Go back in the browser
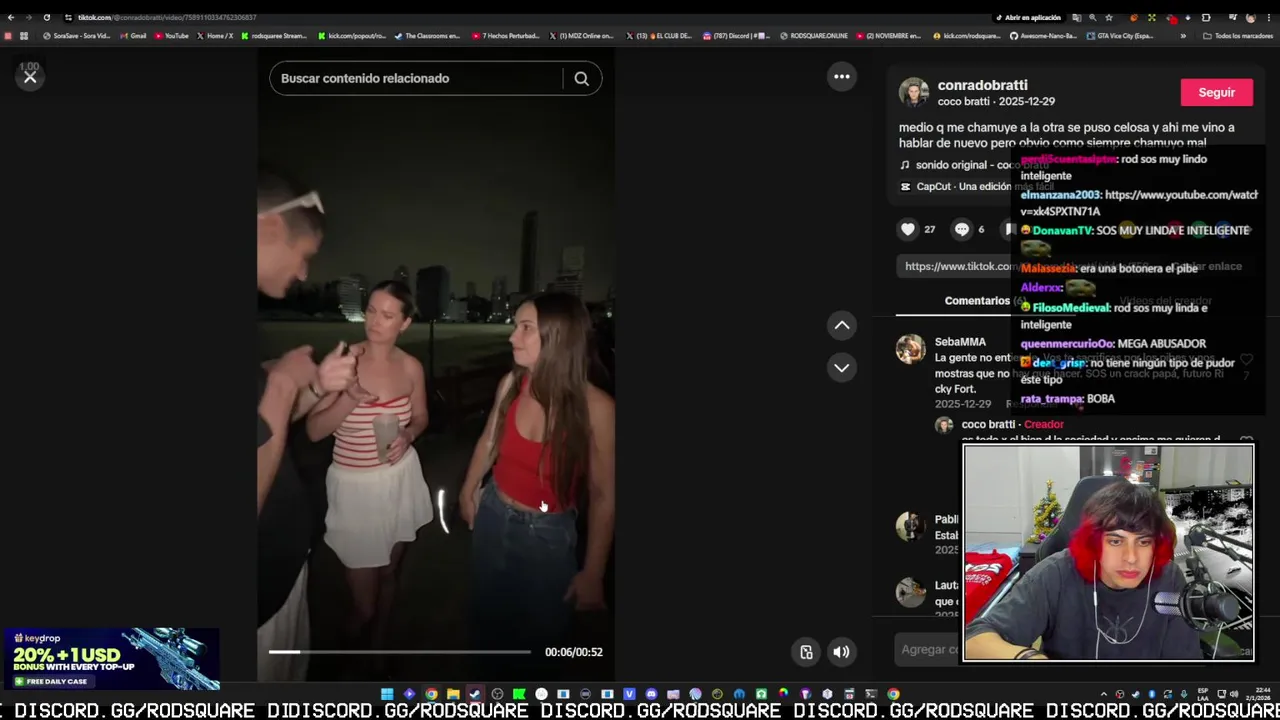Screen dimensions: 1280x720 click(x=11, y=17)
